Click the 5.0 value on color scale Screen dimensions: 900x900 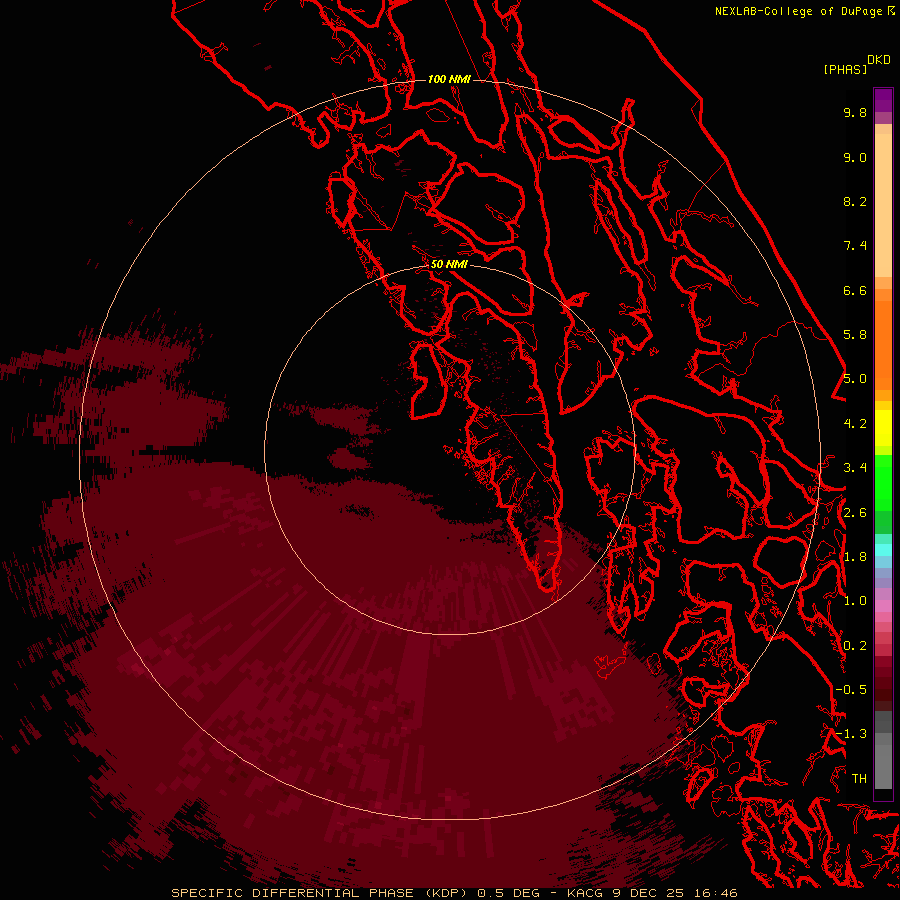pos(855,379)
